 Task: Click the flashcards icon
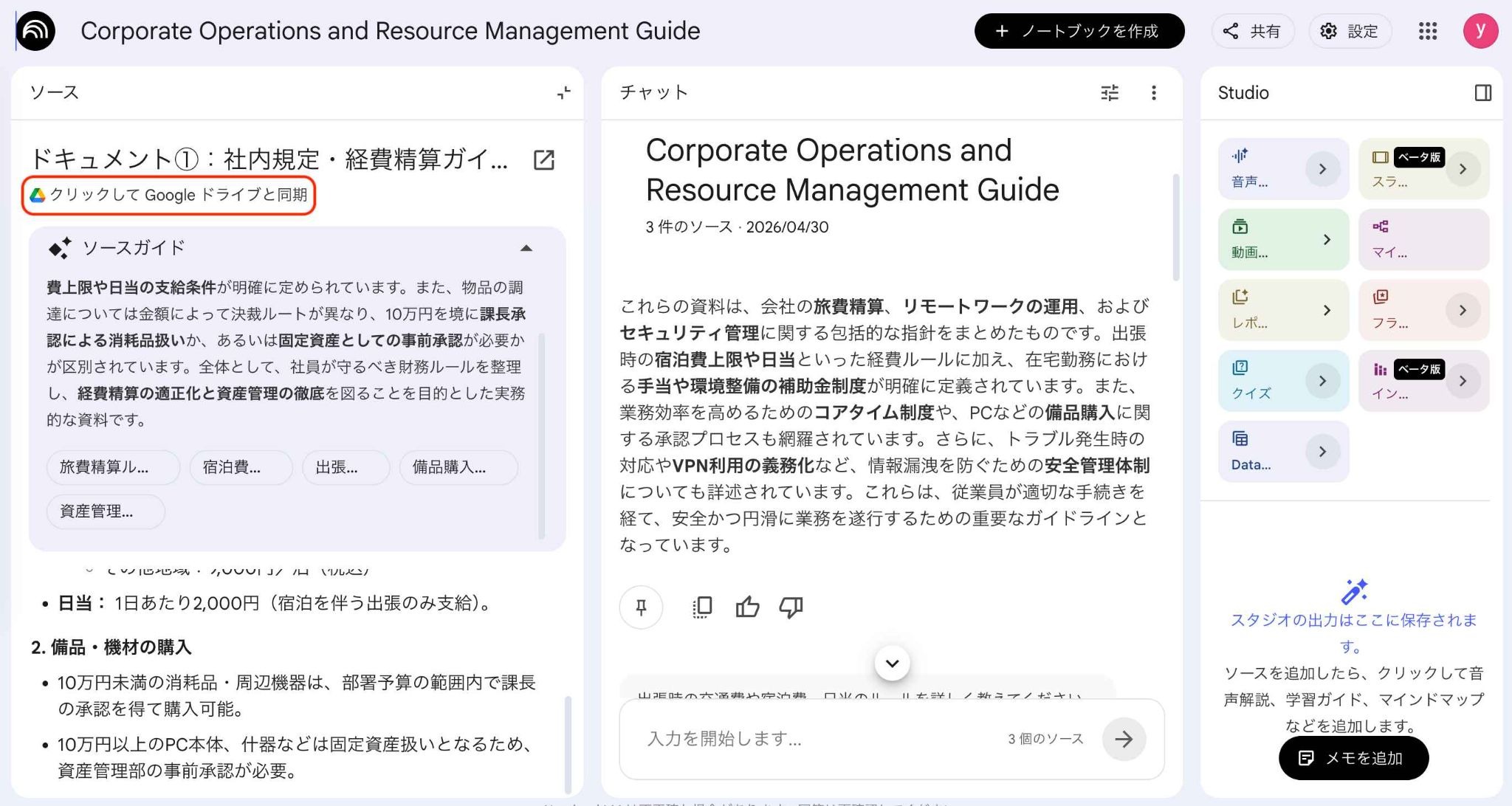[1381, 297]
